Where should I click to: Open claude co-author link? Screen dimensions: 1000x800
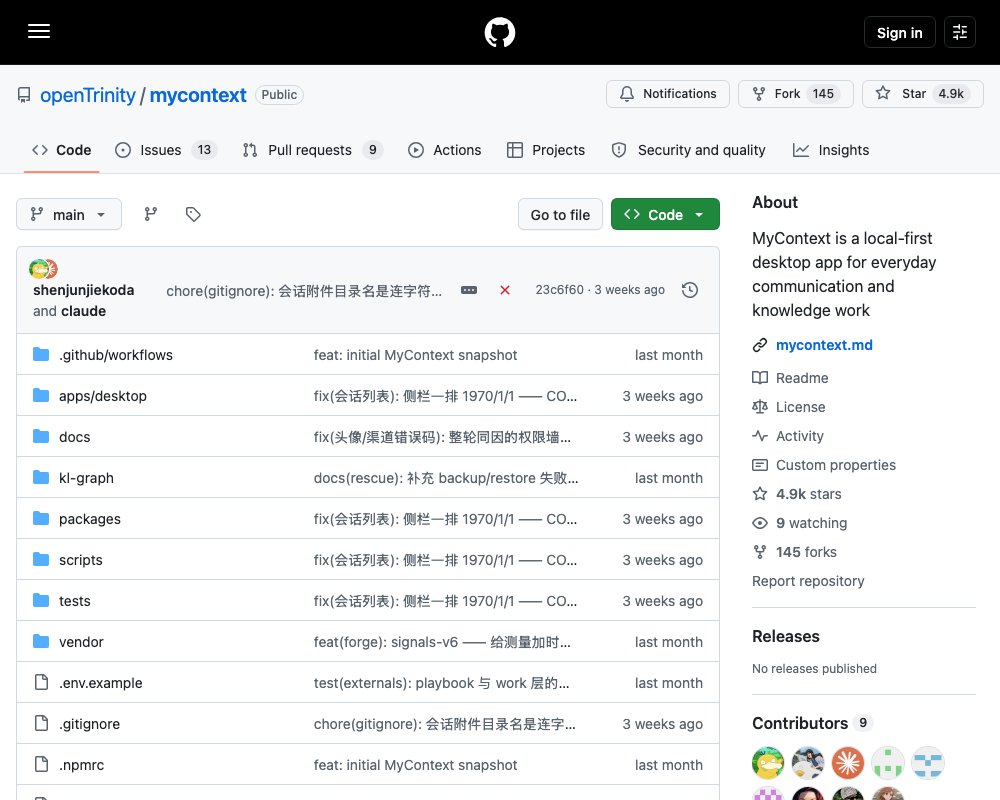(x=84, y=311)
